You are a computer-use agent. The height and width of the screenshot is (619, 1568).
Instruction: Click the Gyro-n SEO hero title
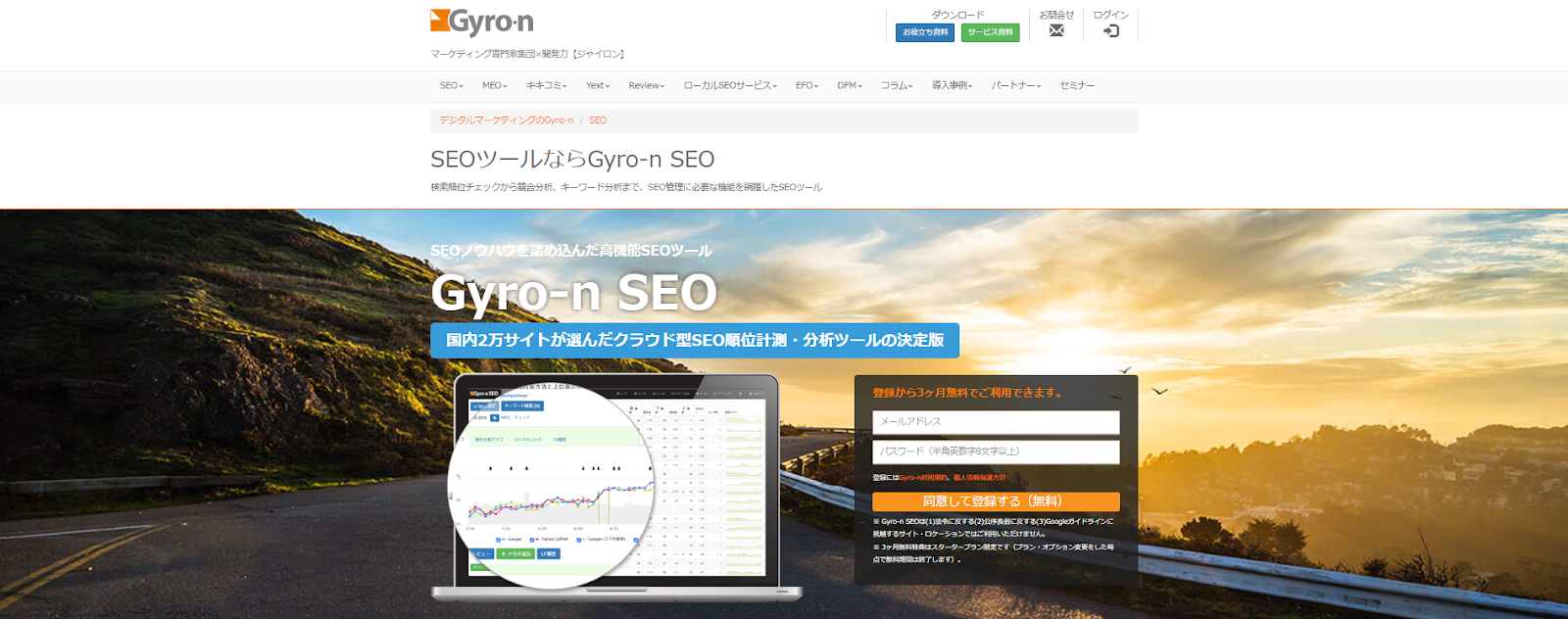(x=574, y=293)
